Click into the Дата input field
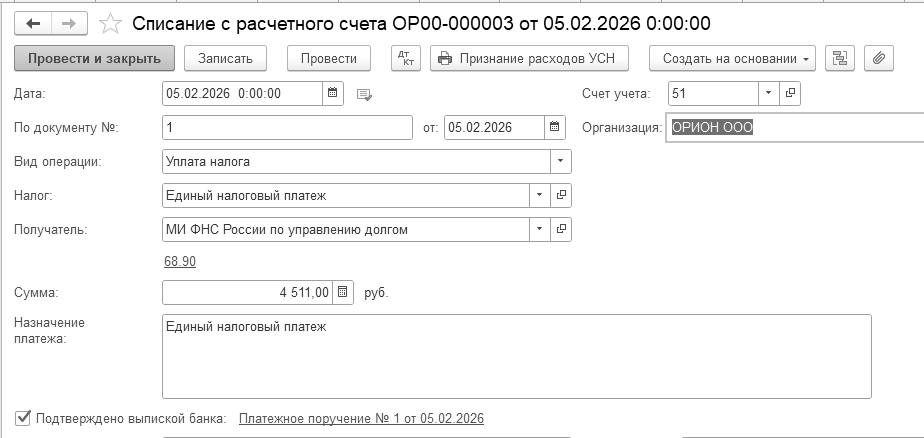 pyautogui.click(x=243, y=93)
